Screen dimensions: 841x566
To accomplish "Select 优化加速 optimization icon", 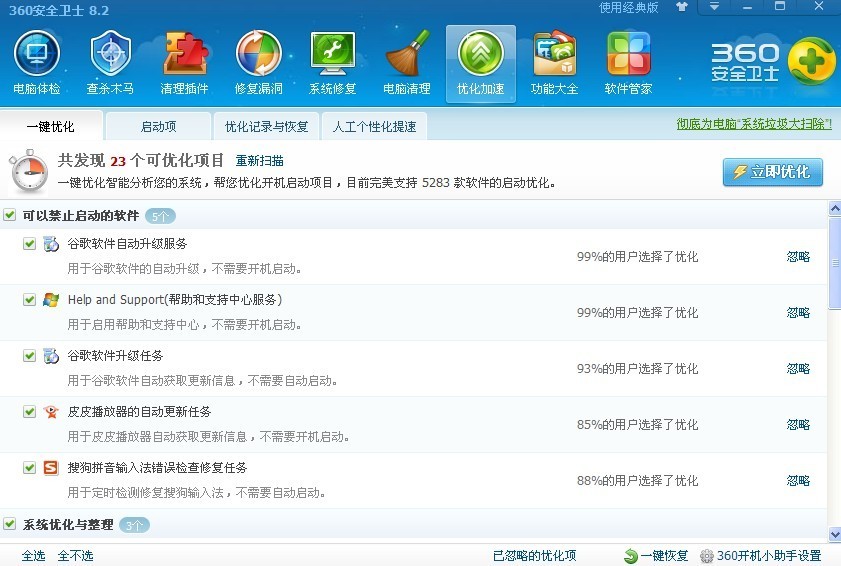I will point(481,63).
